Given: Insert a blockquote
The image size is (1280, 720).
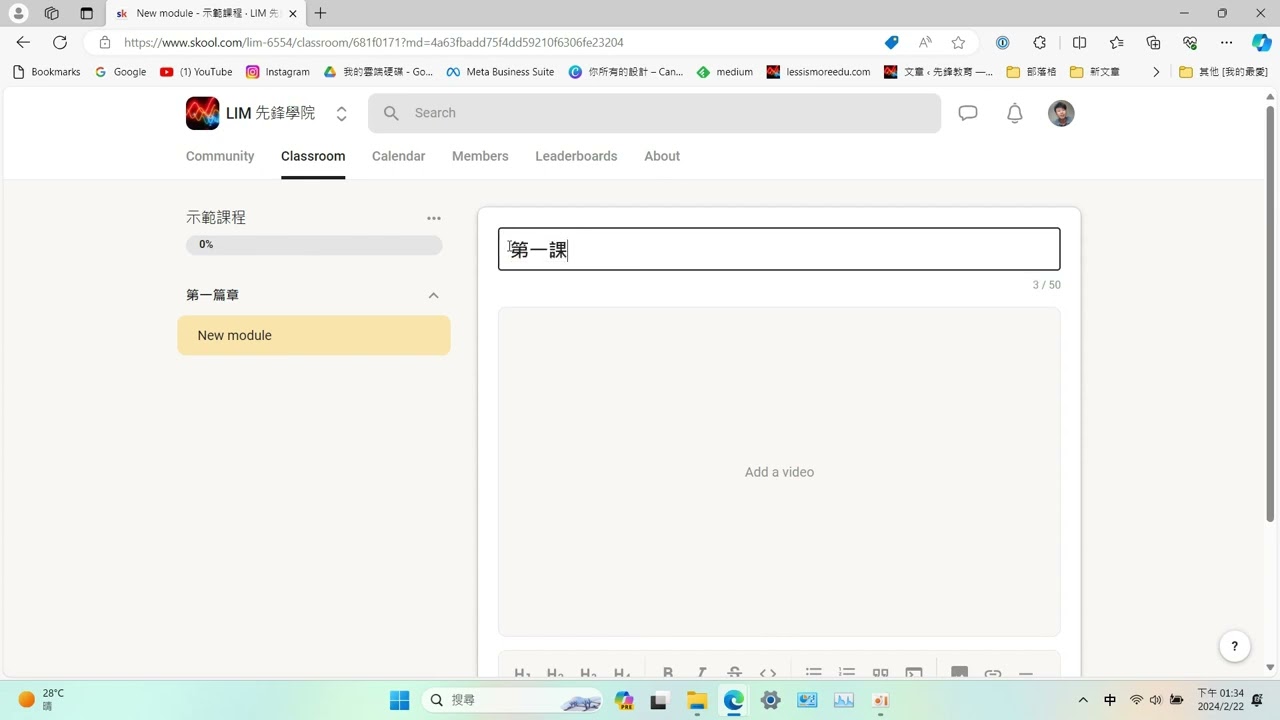Looking at the screenshot, I should pos(880,672).
